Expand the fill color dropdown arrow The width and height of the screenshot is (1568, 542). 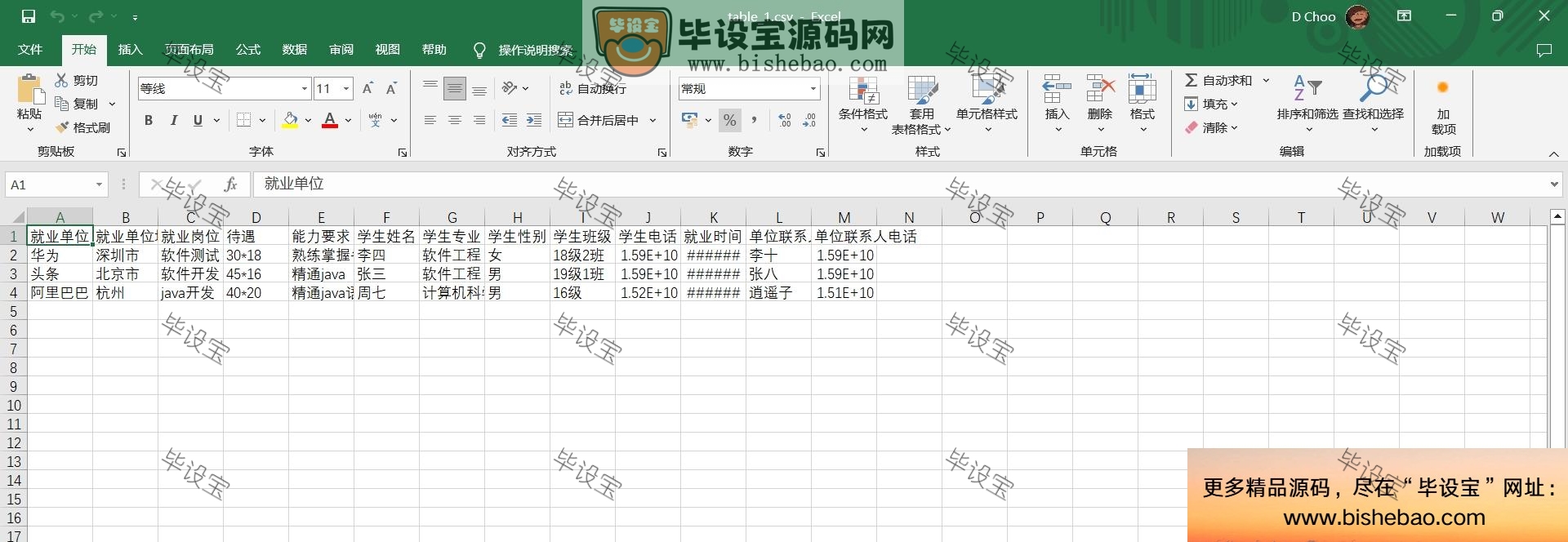coord(308,120)
